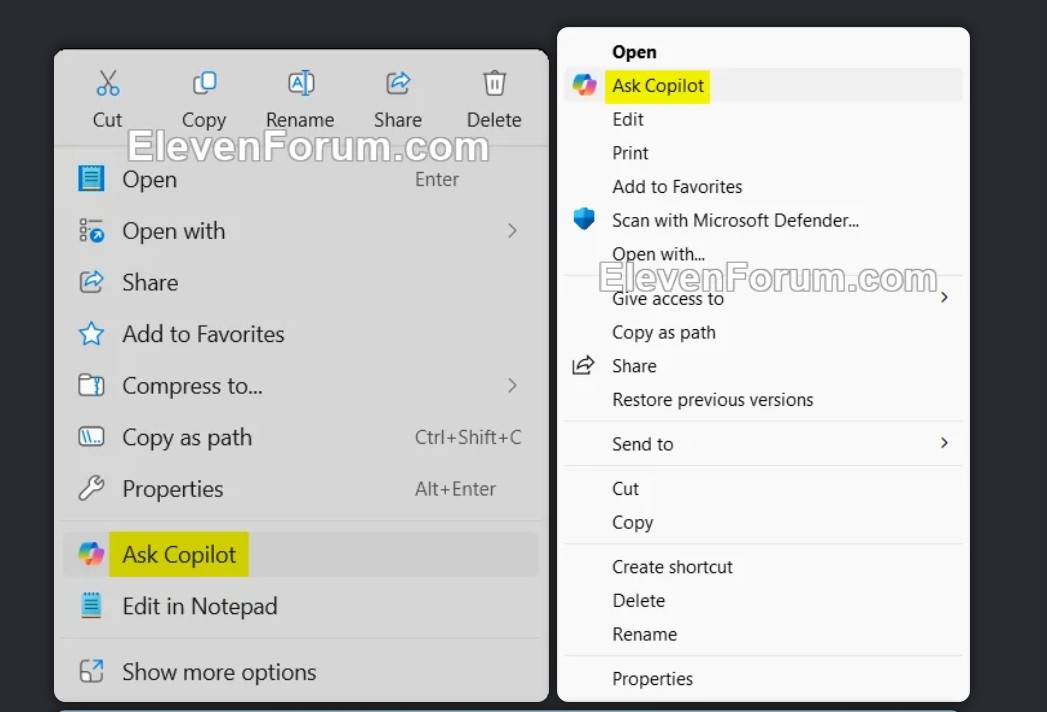Choose Restore previous versions

pyautogui.click(x=712, y=400)
